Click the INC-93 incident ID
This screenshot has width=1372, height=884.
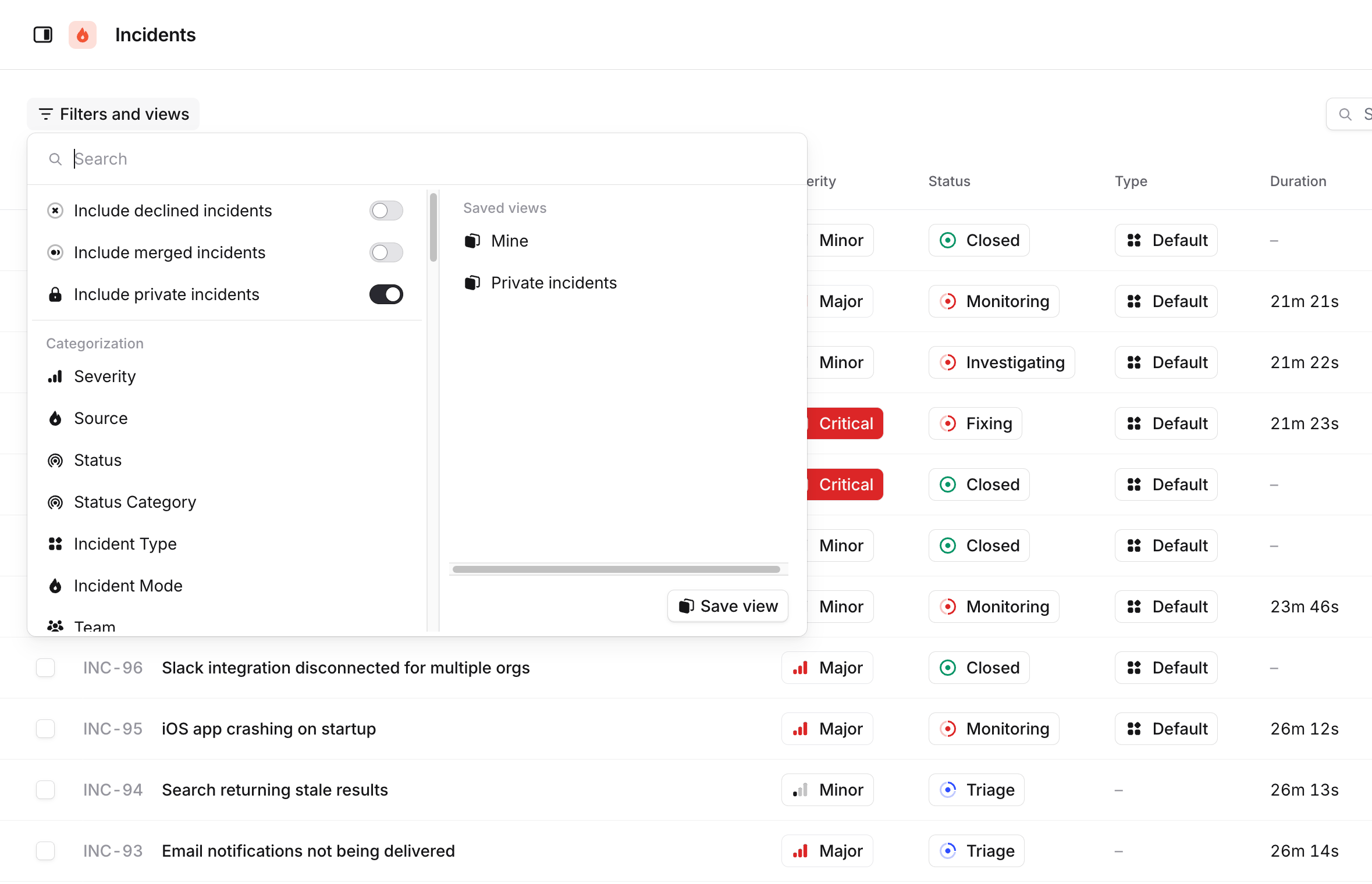click(x=113, y=851)
